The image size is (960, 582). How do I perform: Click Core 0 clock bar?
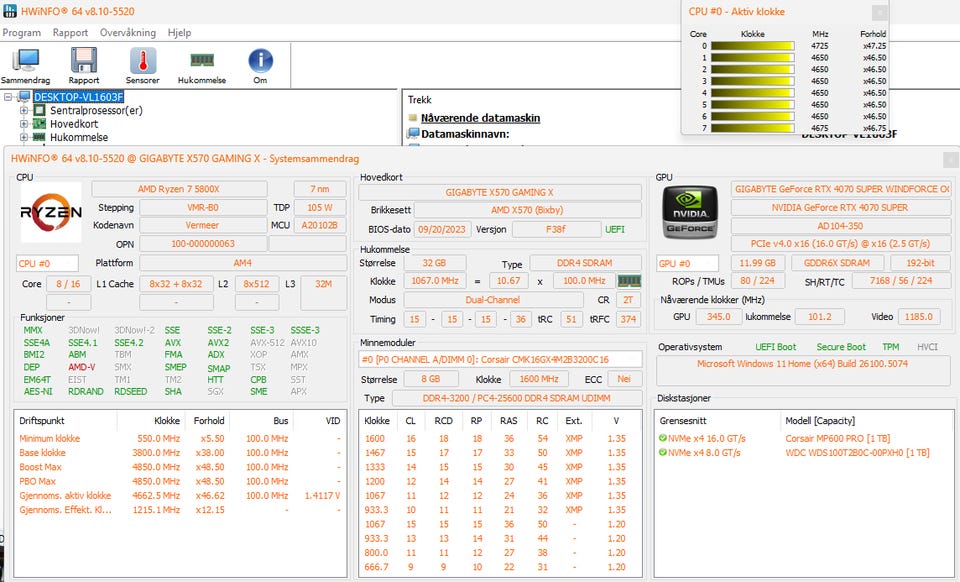[x=753, y=46]
